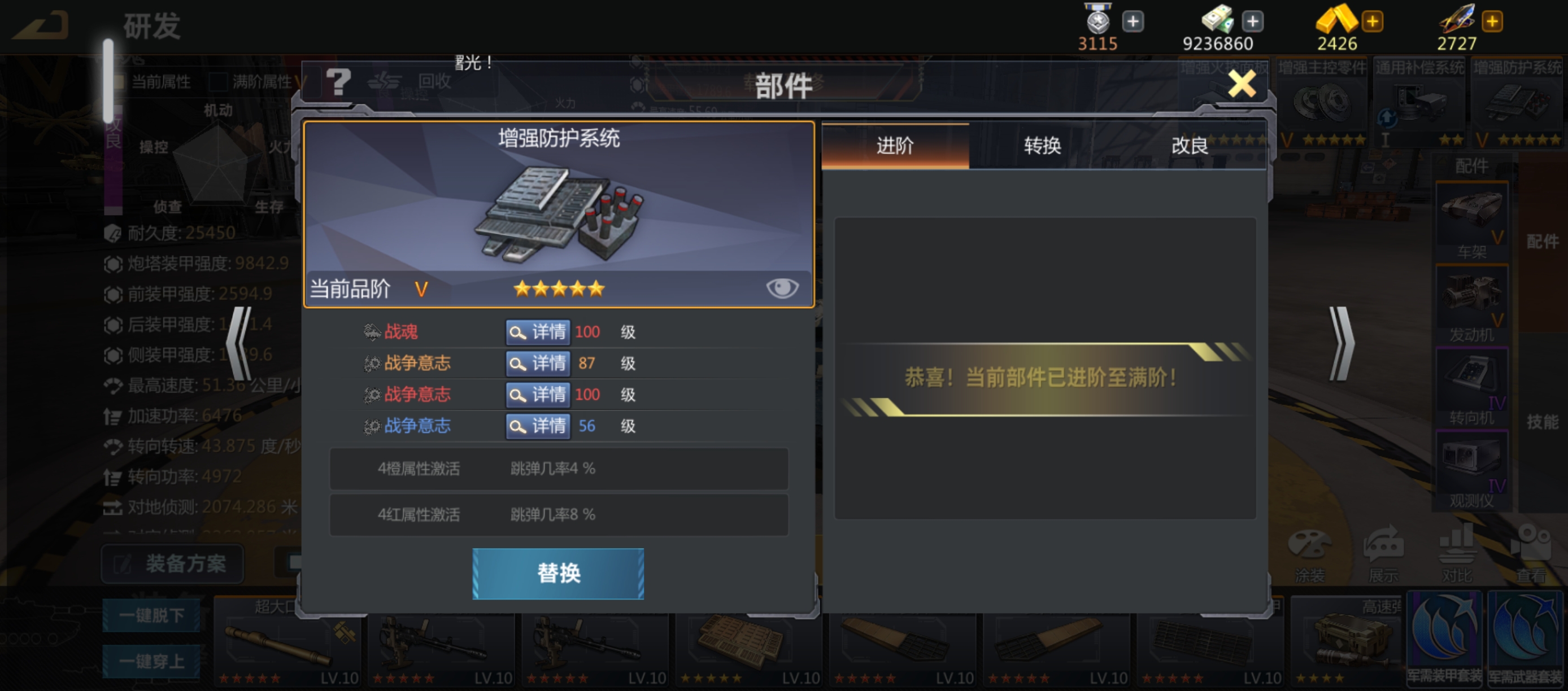Switch to the 转换 tab
This screenshot has width=1568, height=691.
click(x=1042, y=146)
